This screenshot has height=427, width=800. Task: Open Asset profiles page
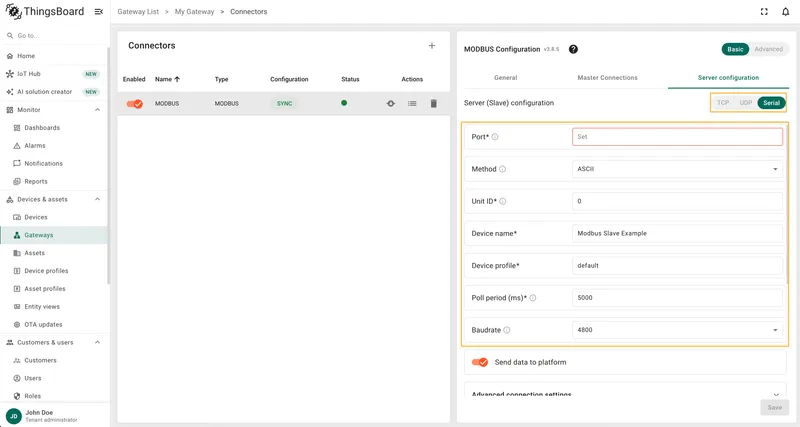54,289
